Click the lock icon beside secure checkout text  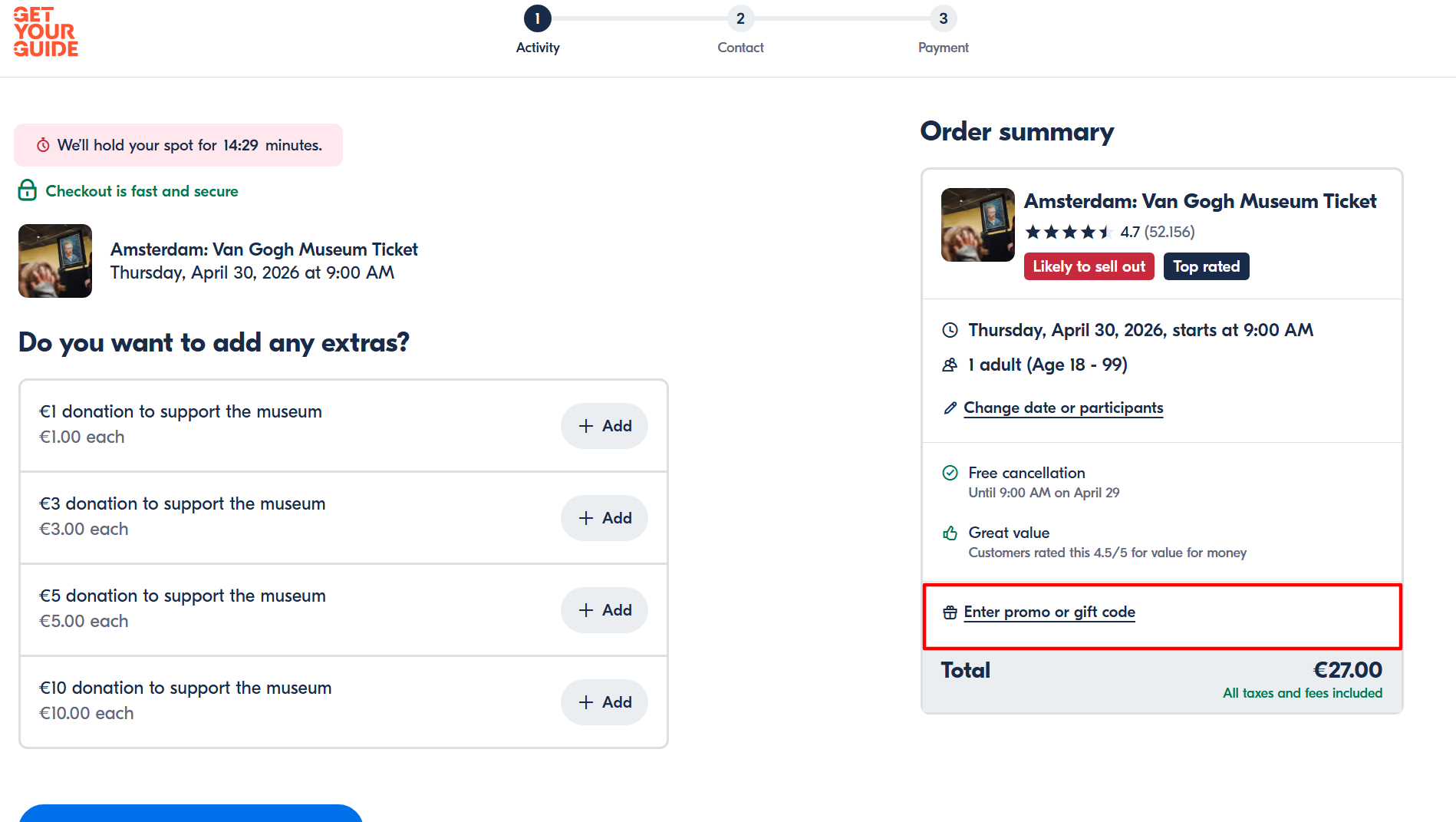[x=27, y=190]
